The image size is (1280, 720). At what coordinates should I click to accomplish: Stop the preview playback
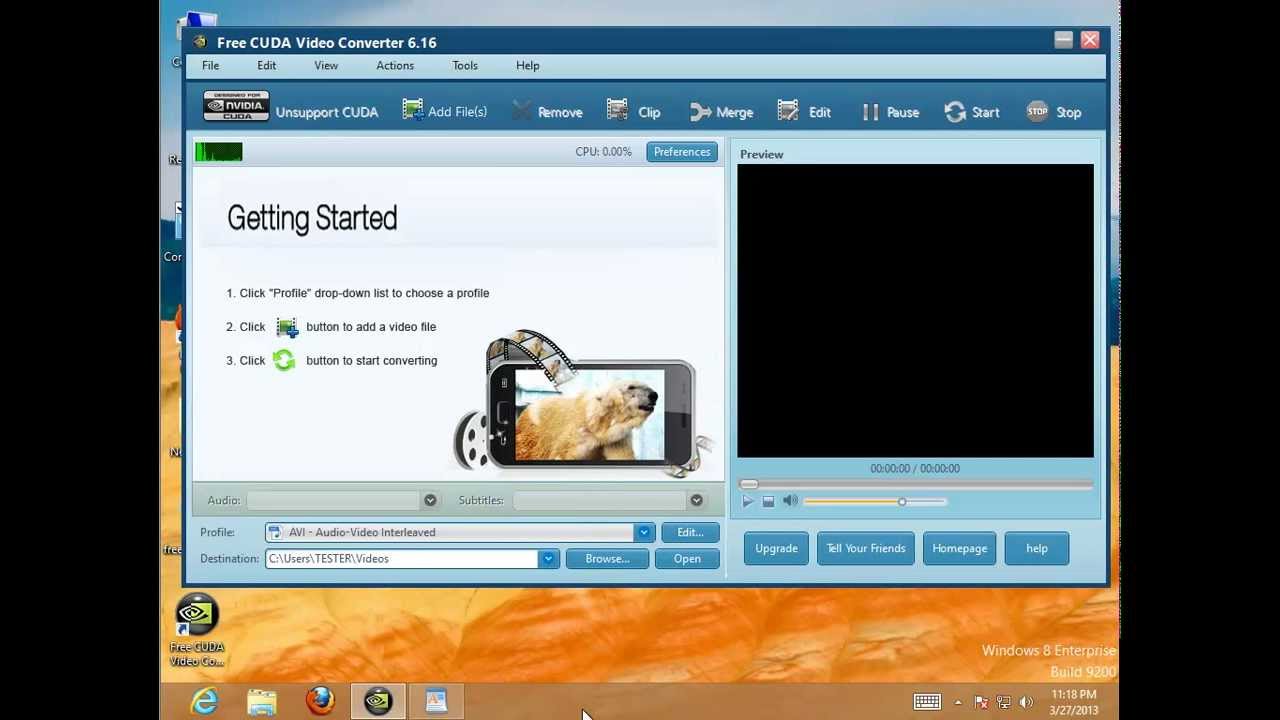pos(768,501)
